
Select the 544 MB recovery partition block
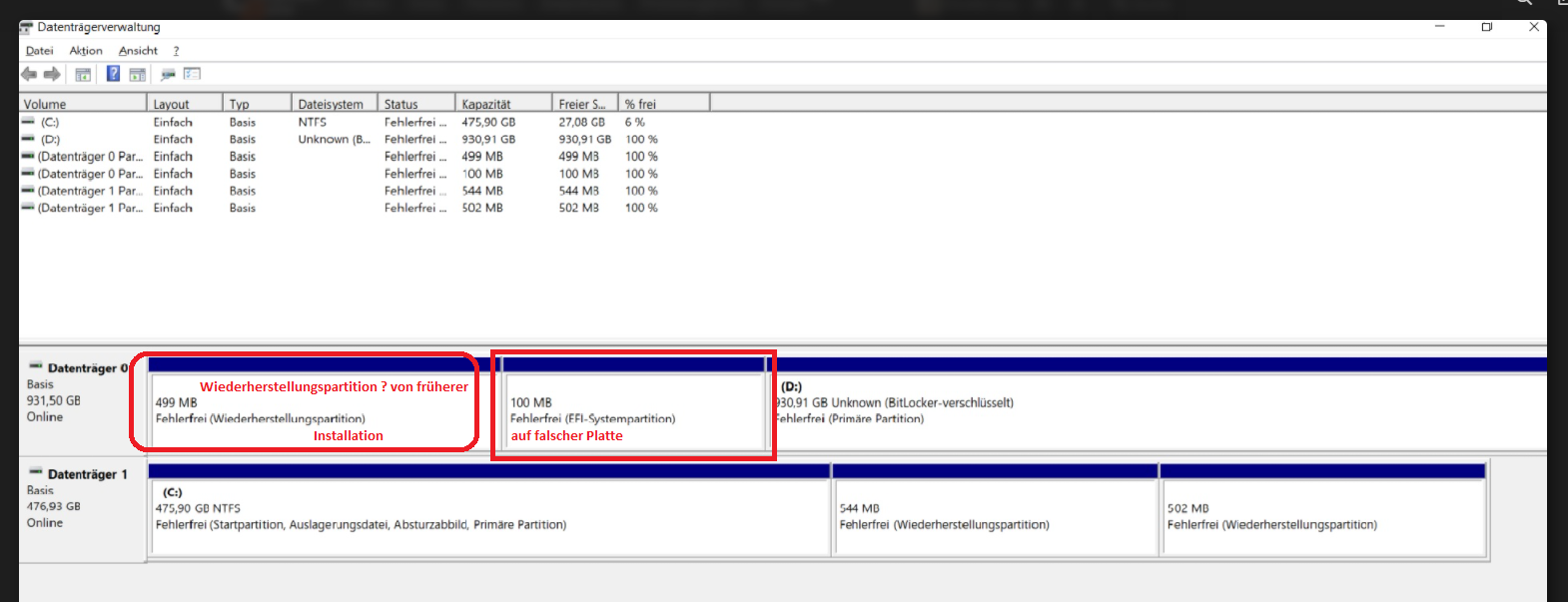pyautogui.click(x=996, y=509)
